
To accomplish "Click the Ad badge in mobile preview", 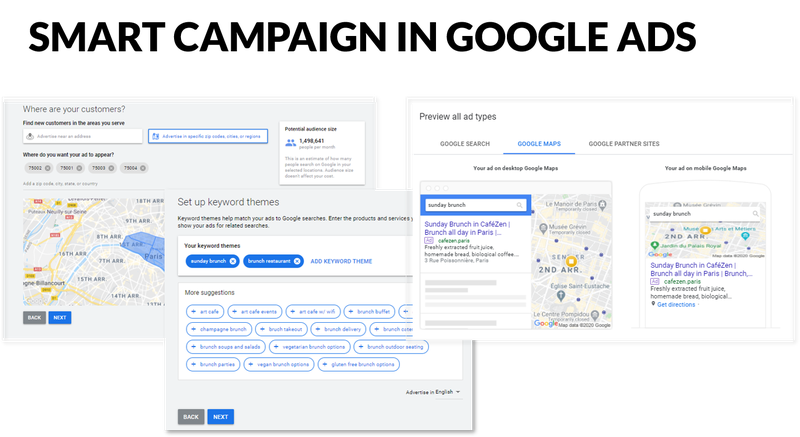I will point(655,281).
